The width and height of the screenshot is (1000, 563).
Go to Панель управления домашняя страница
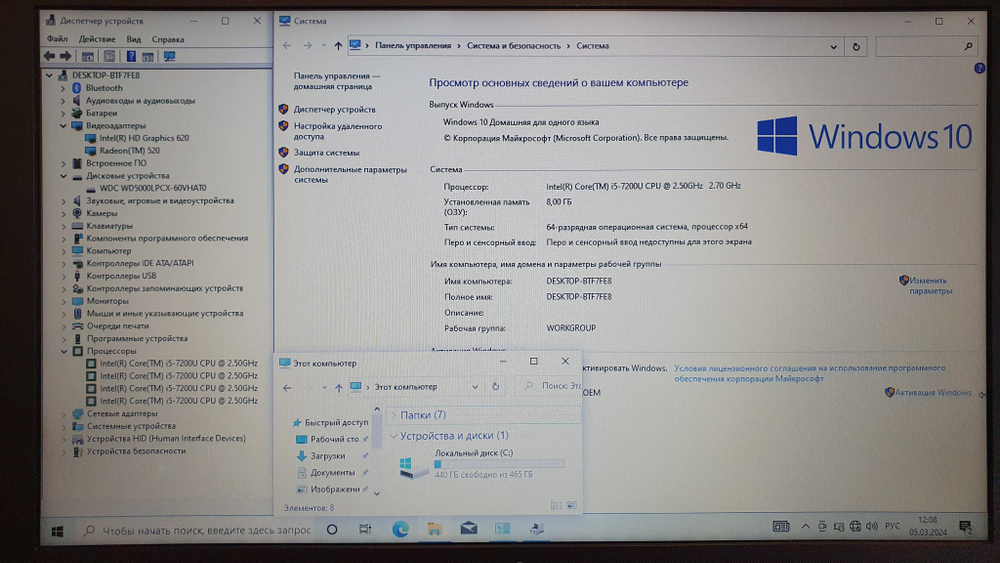coord(335,81)
